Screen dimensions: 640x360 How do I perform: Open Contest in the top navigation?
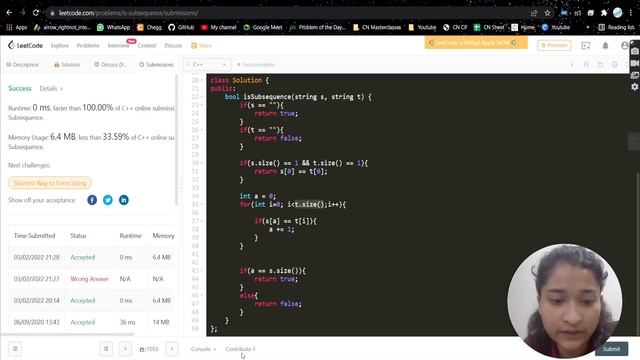(x=147, y=45)
